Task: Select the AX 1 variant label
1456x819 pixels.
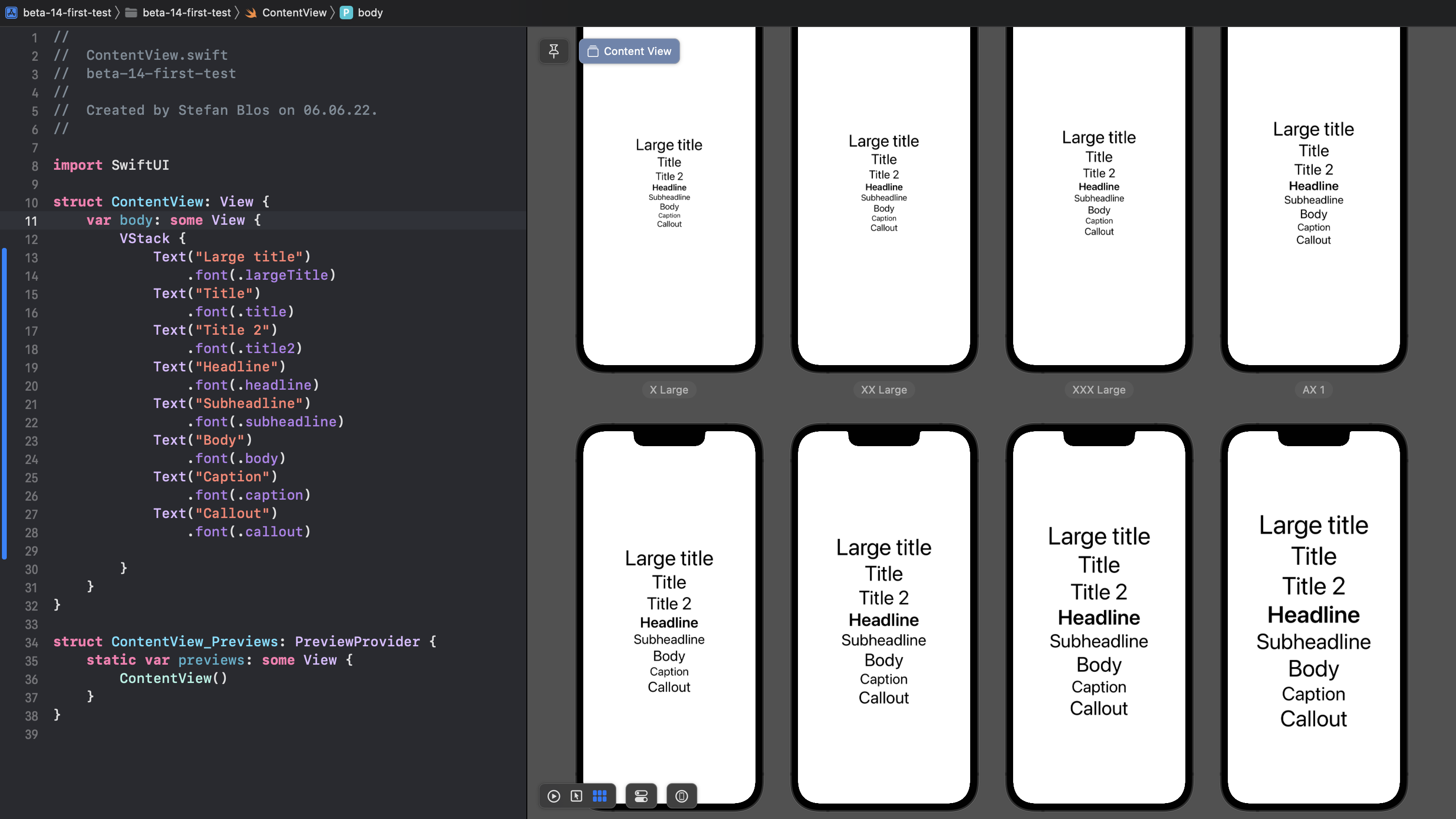Action: point(1313,389)
